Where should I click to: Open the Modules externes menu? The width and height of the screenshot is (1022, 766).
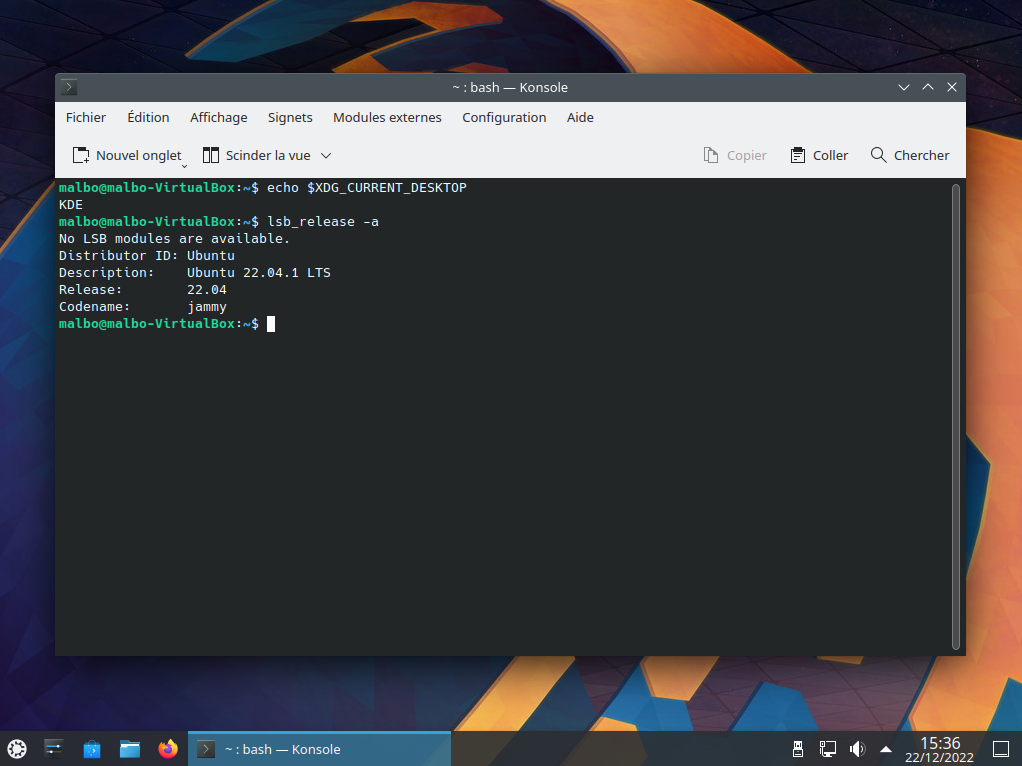click(x=387, y=117)
